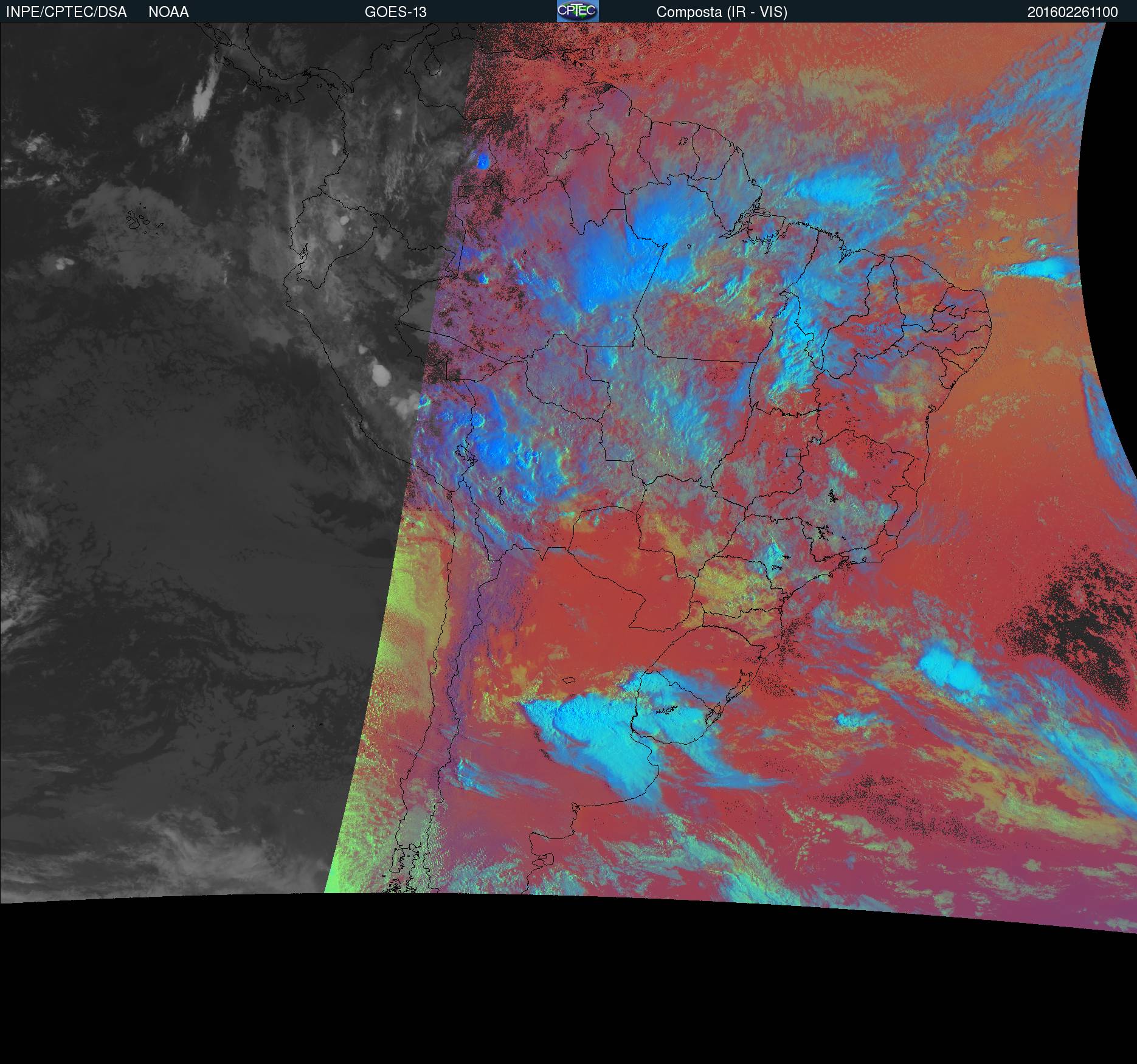Click the CPTEC logo in the header

pyautogui.click(x=577, y=11)
